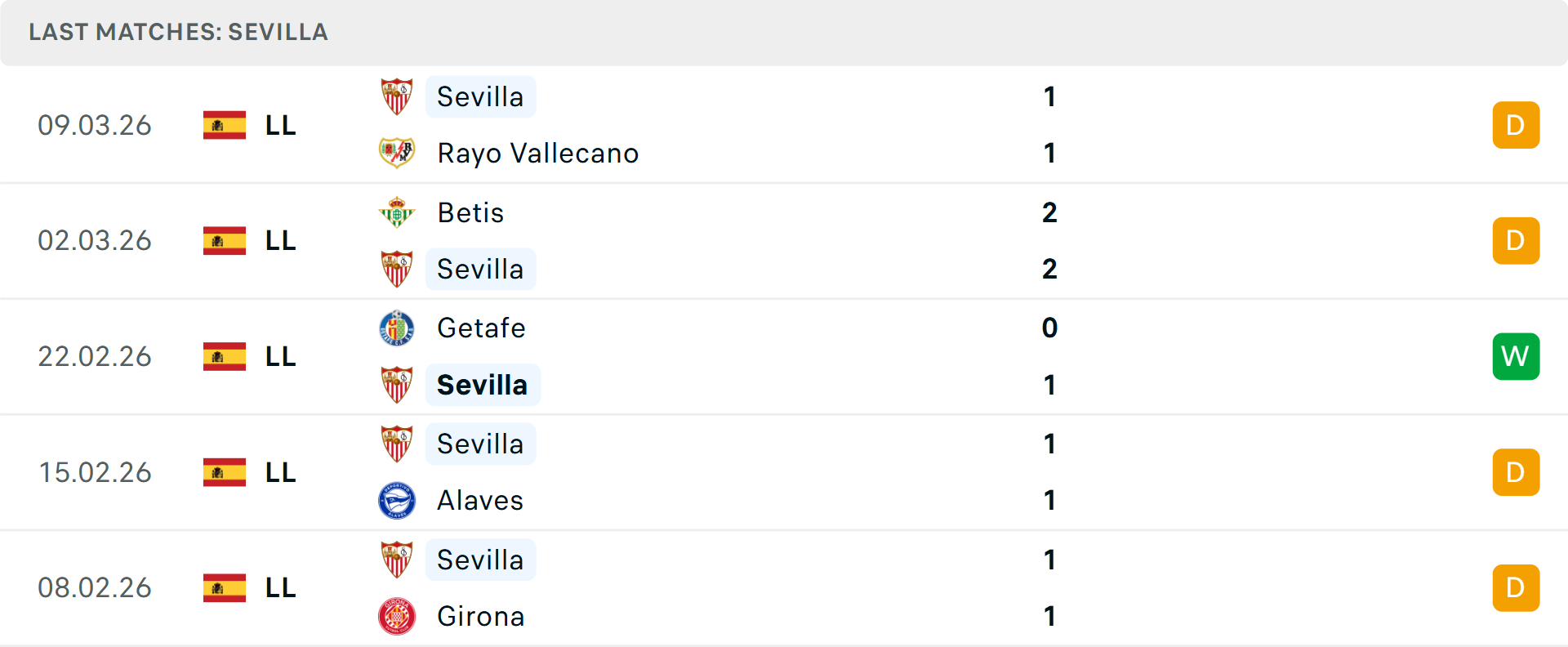Viewport: 1568px width, 647px height.
Task: Select the Rayo Vallecano team logo
Action: 397,153
